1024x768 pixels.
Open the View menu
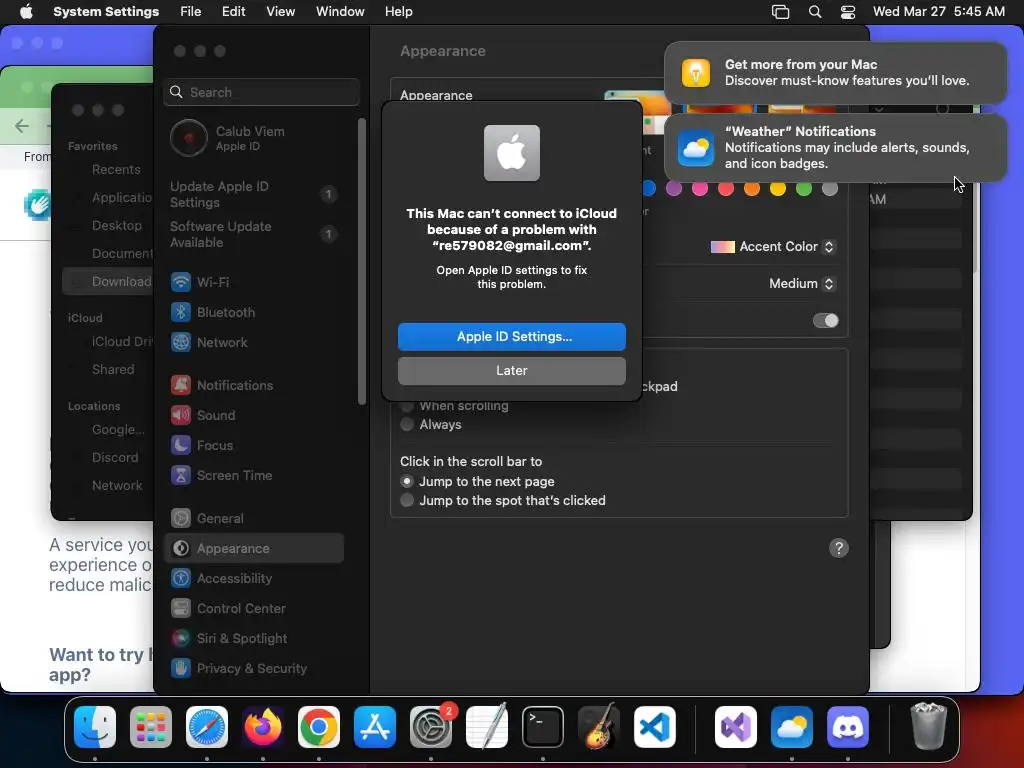tap(280, 12)
